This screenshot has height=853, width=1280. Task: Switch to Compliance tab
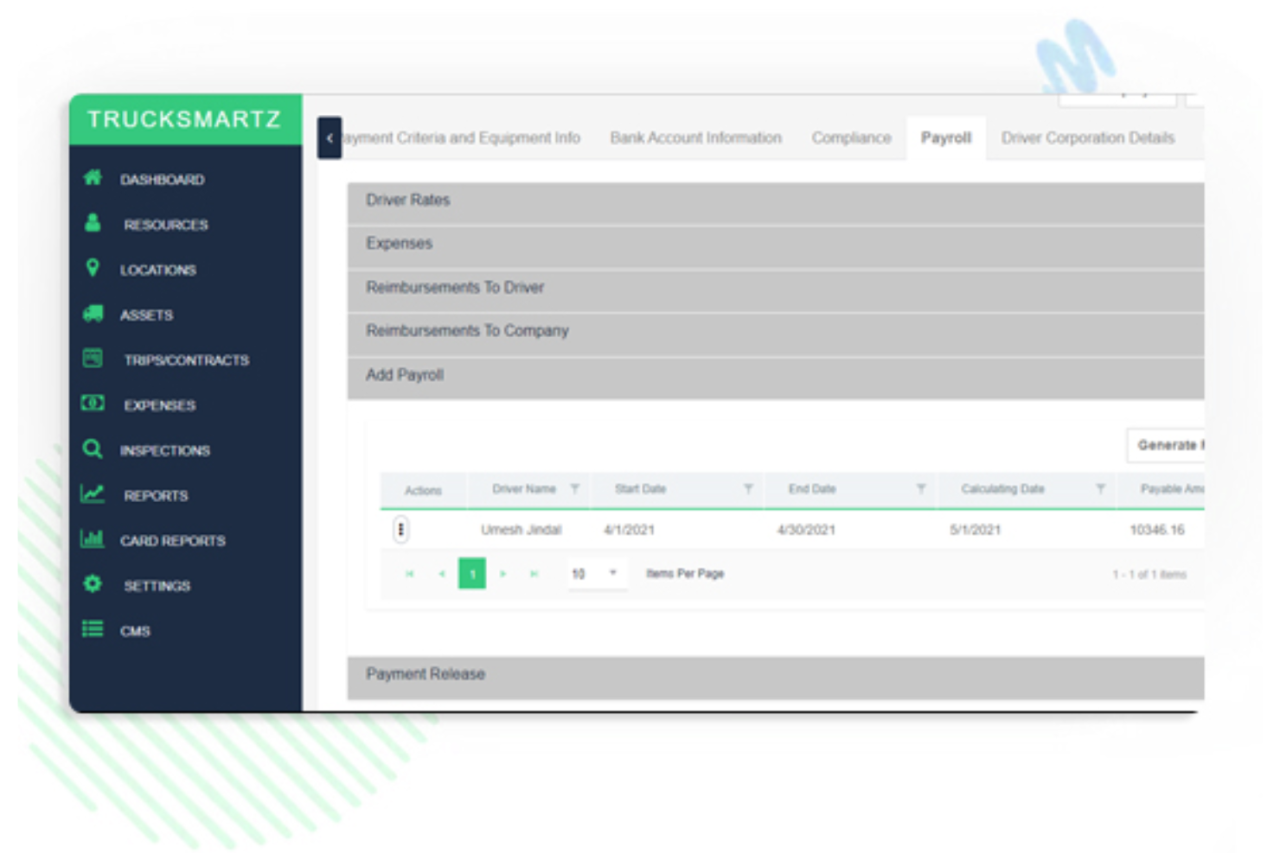(851, 138)
